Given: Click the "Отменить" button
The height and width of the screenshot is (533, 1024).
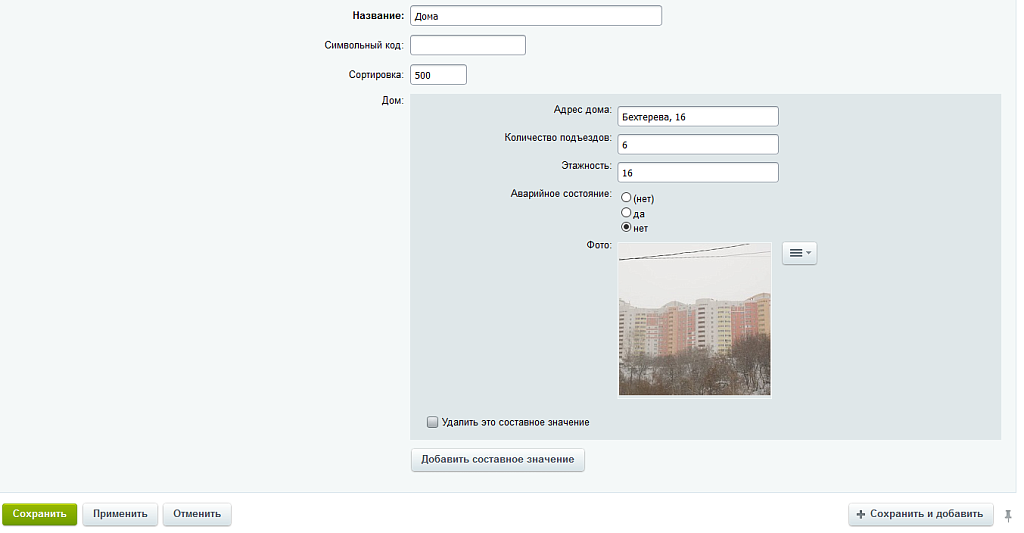Looking at the screenshot, I should [x=197, y=514].
